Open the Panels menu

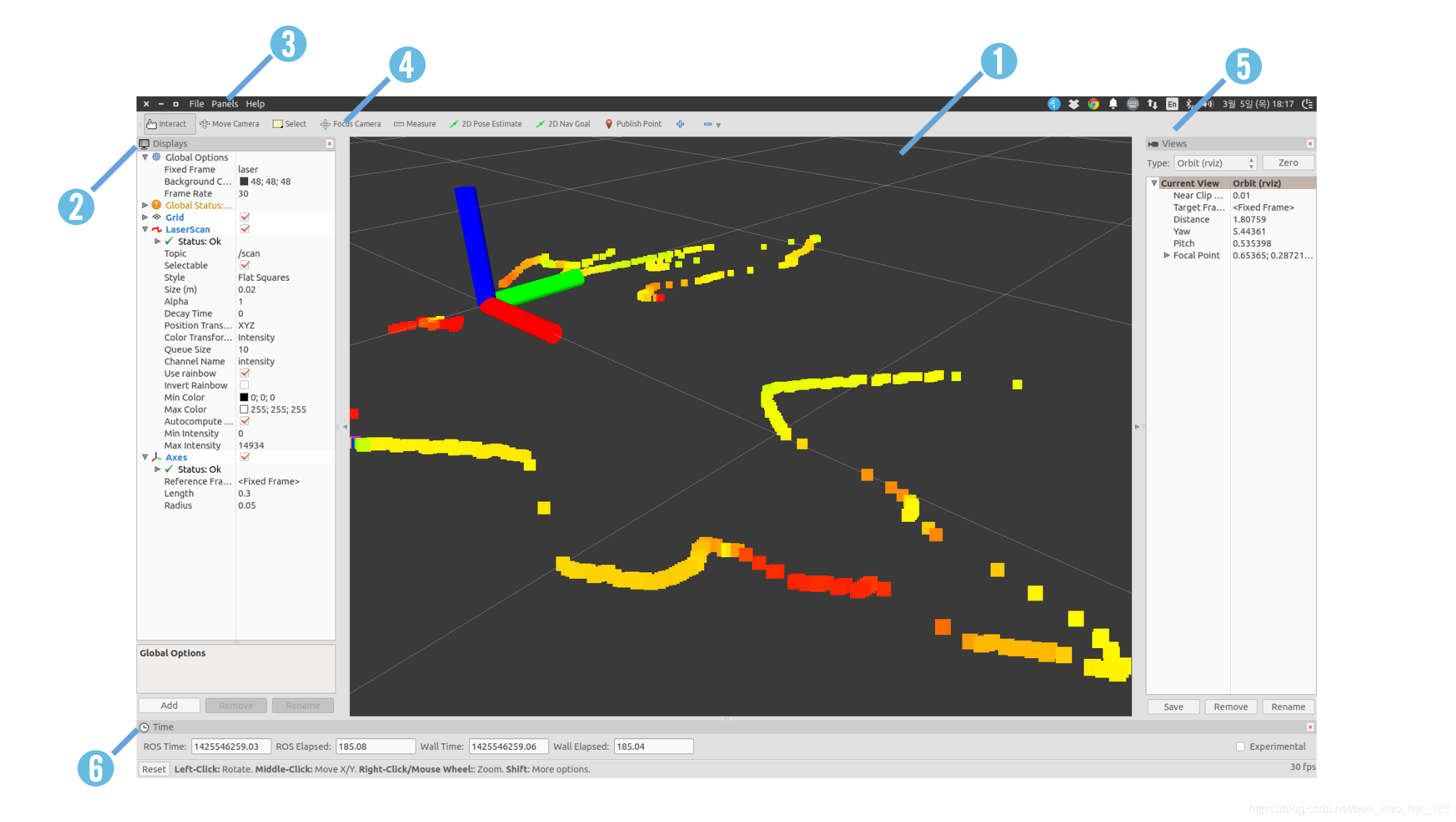[224, 104]
